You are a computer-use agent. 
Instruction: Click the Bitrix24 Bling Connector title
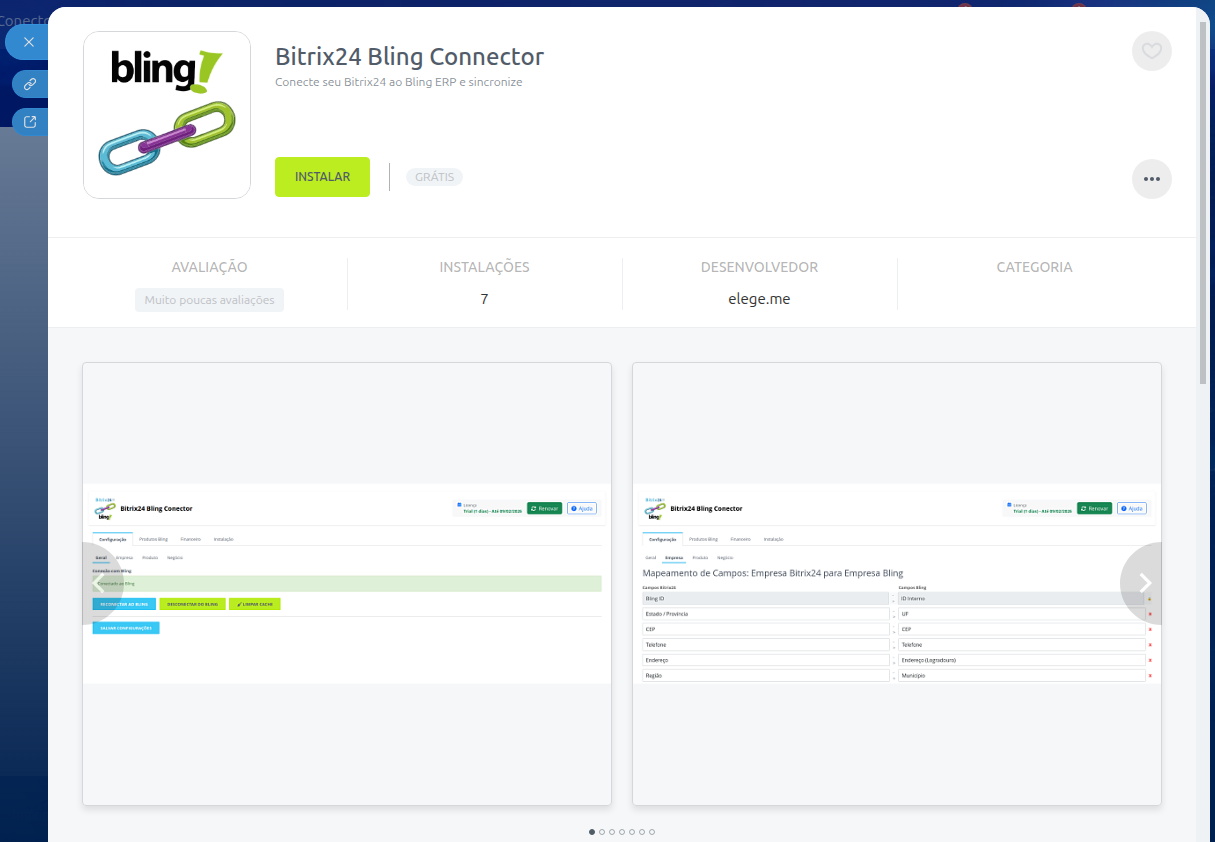pos(409,56)
